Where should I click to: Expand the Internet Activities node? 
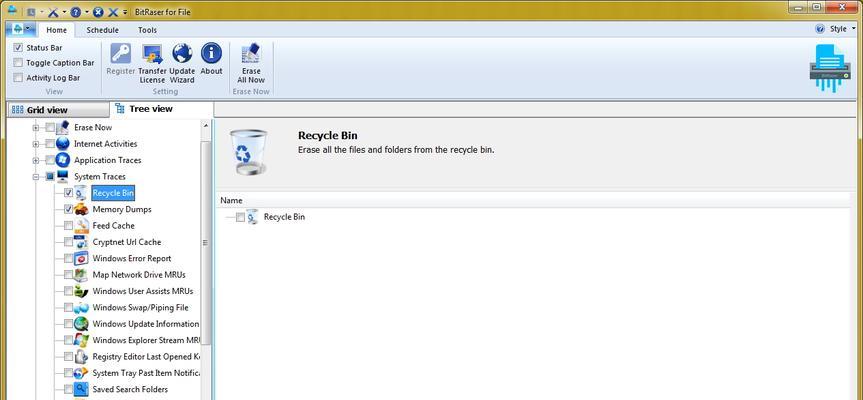click(36, 144)
